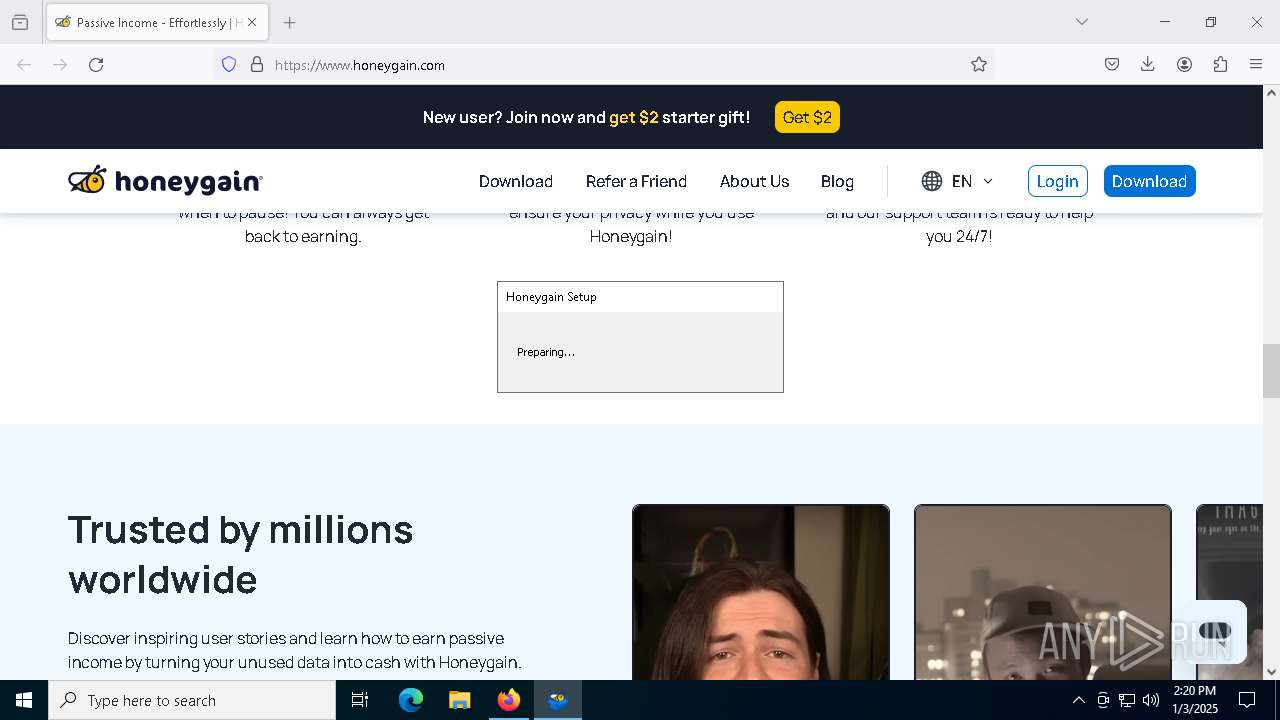
Task: Go forward with the browser forward arrow
Action: tap(60, 64)
